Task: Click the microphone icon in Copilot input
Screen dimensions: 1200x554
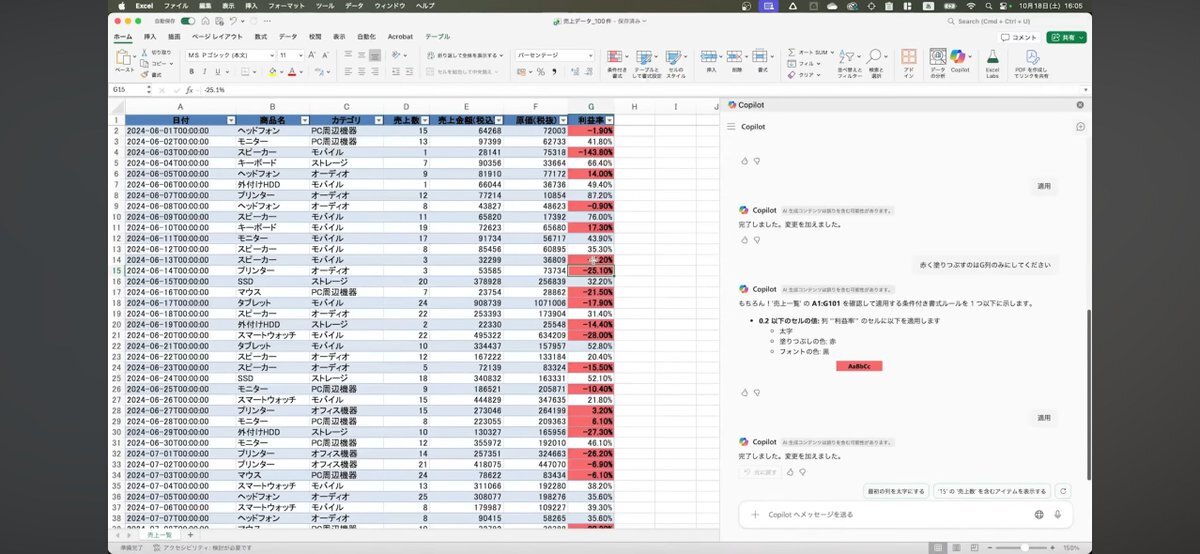Action: (x=1057, y=514)
